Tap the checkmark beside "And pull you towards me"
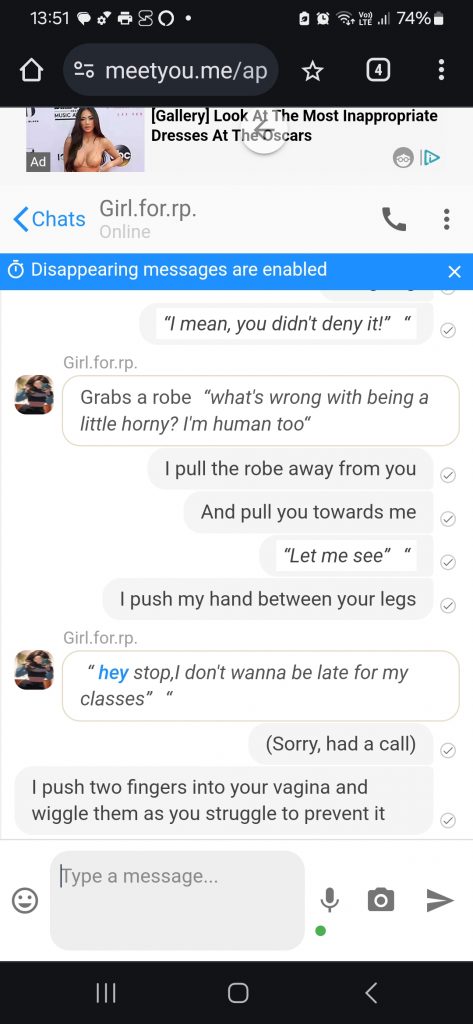This screenshot has width=473, height=1024. pyautogui.click(x=448, y=519)
